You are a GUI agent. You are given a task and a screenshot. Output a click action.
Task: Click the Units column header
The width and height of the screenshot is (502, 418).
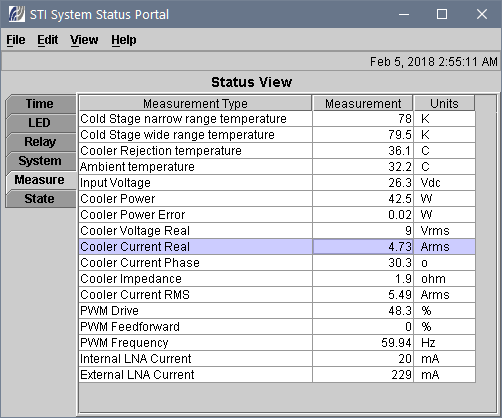coord(444,103)
